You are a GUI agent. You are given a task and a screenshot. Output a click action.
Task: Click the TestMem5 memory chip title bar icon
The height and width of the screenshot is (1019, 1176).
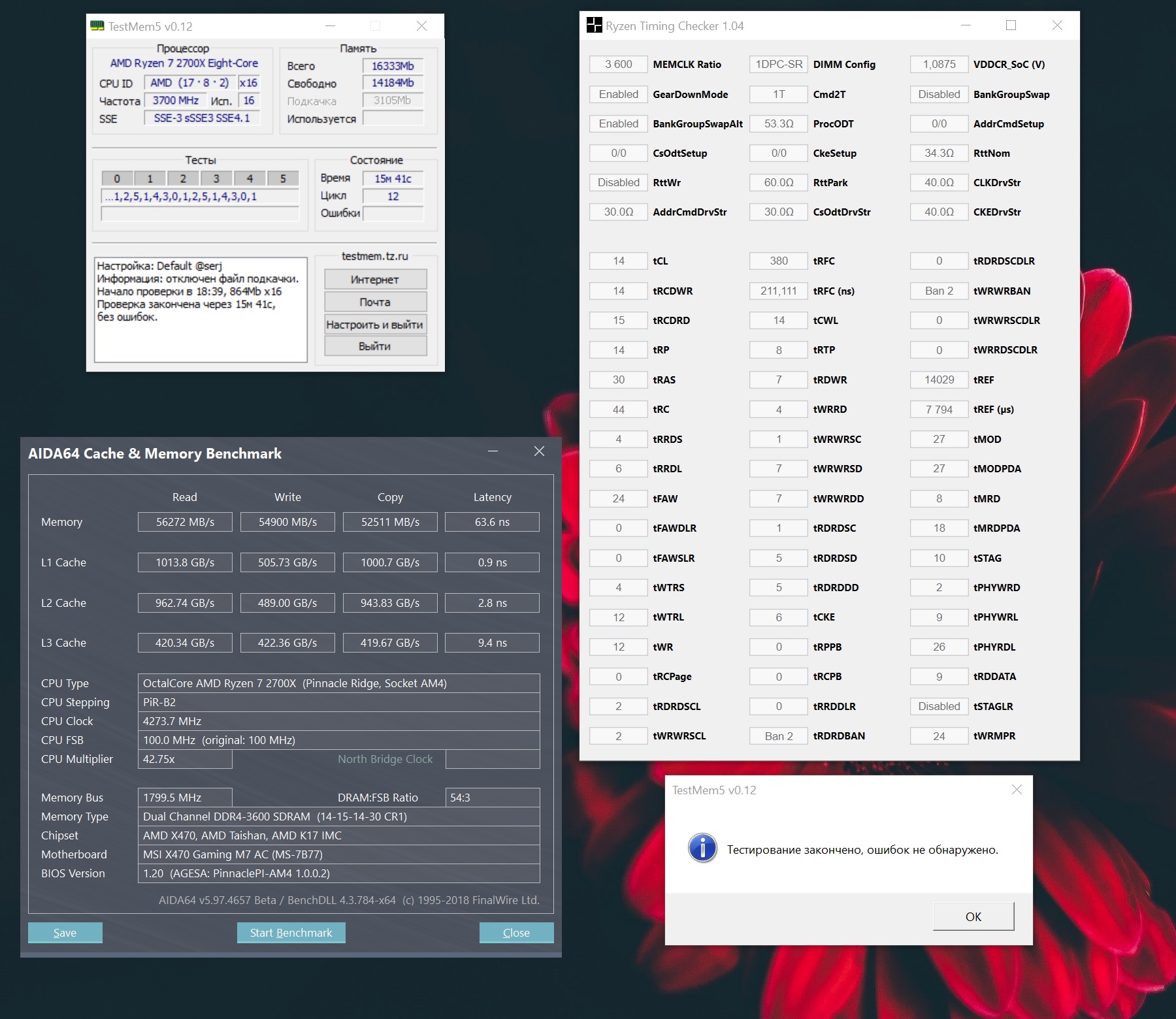[x=97, y=26]
